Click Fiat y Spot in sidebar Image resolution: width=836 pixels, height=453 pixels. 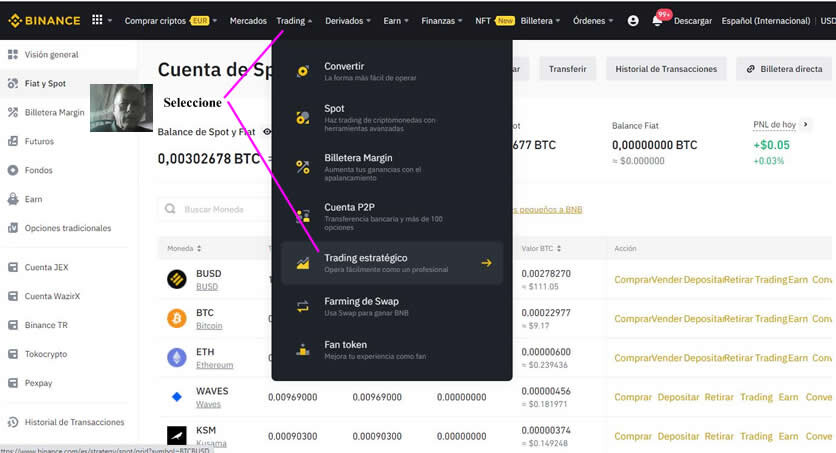(45, 83)
